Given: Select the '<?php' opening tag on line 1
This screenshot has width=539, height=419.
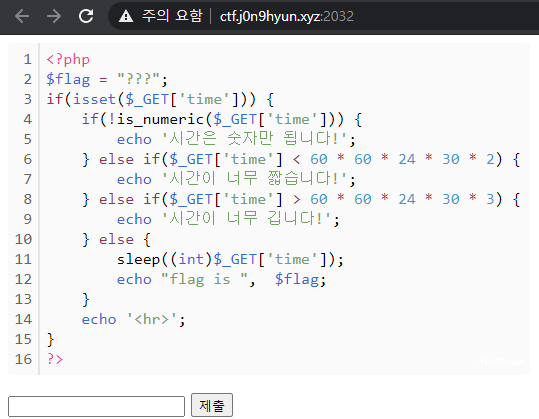Looking at the screenshot, I should [x=68, y=59].
